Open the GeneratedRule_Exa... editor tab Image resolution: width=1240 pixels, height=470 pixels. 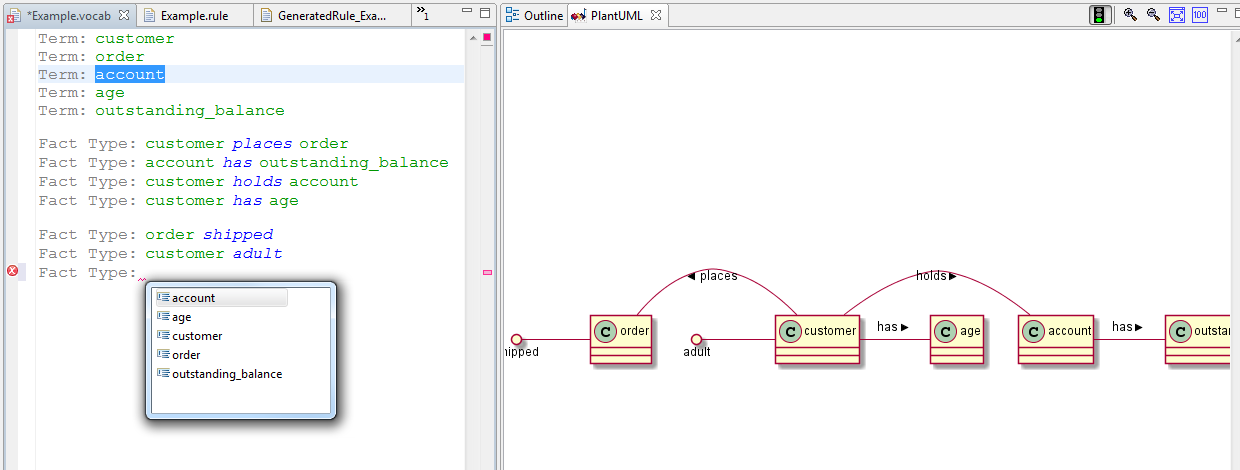tap(330, 16)
